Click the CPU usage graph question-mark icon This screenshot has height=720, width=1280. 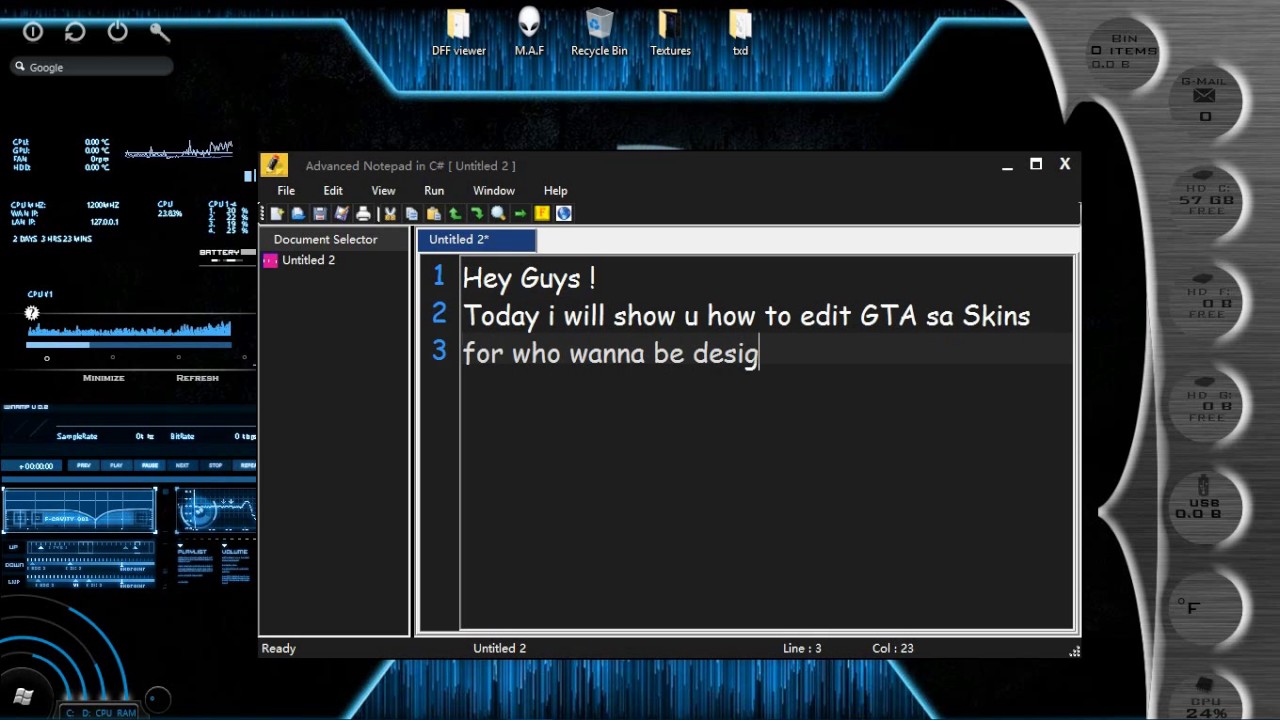[x=32, y=314]
